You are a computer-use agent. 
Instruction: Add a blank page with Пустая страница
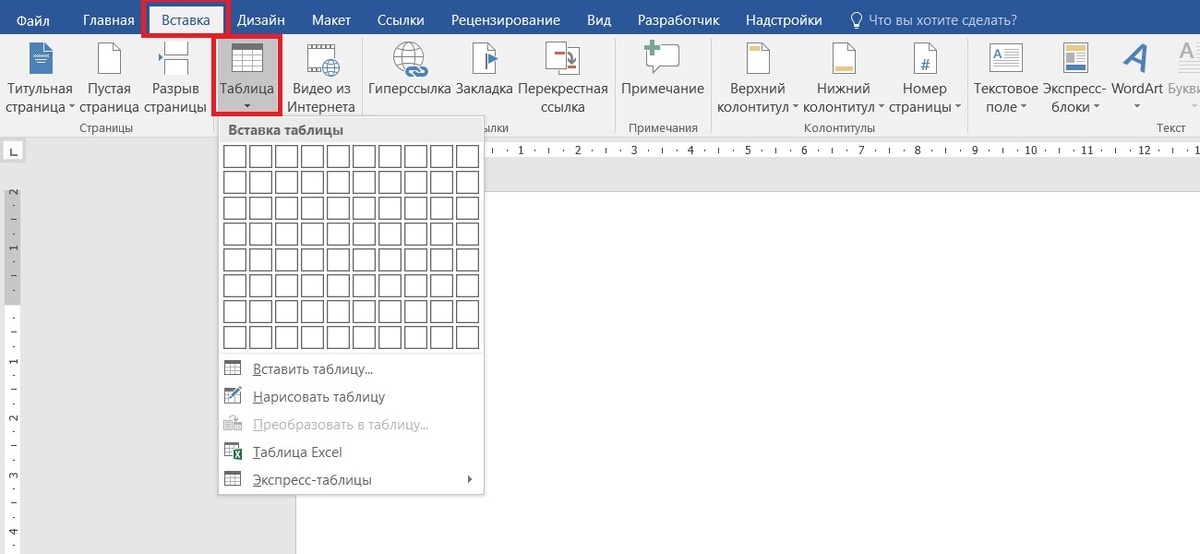(108, 76)
